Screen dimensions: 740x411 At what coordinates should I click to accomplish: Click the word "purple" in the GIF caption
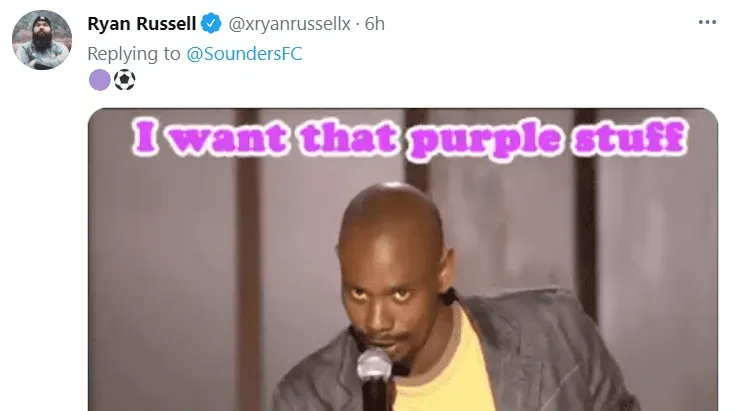coord(486,140)
